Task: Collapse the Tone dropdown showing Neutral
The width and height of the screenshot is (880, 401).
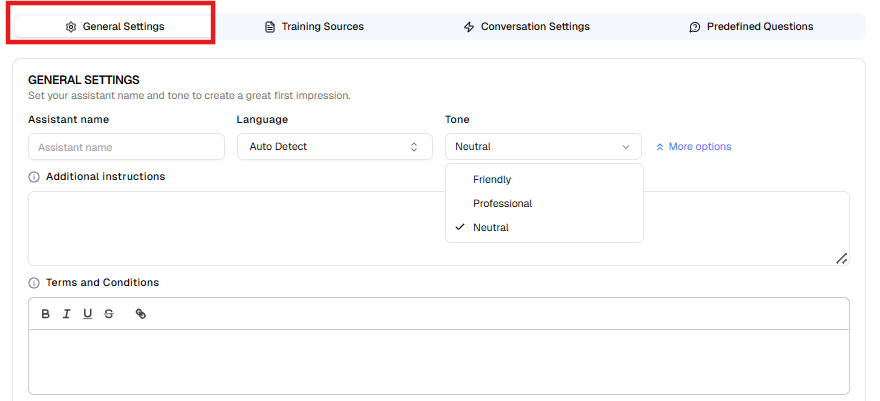Action: [x=543, y=147]
